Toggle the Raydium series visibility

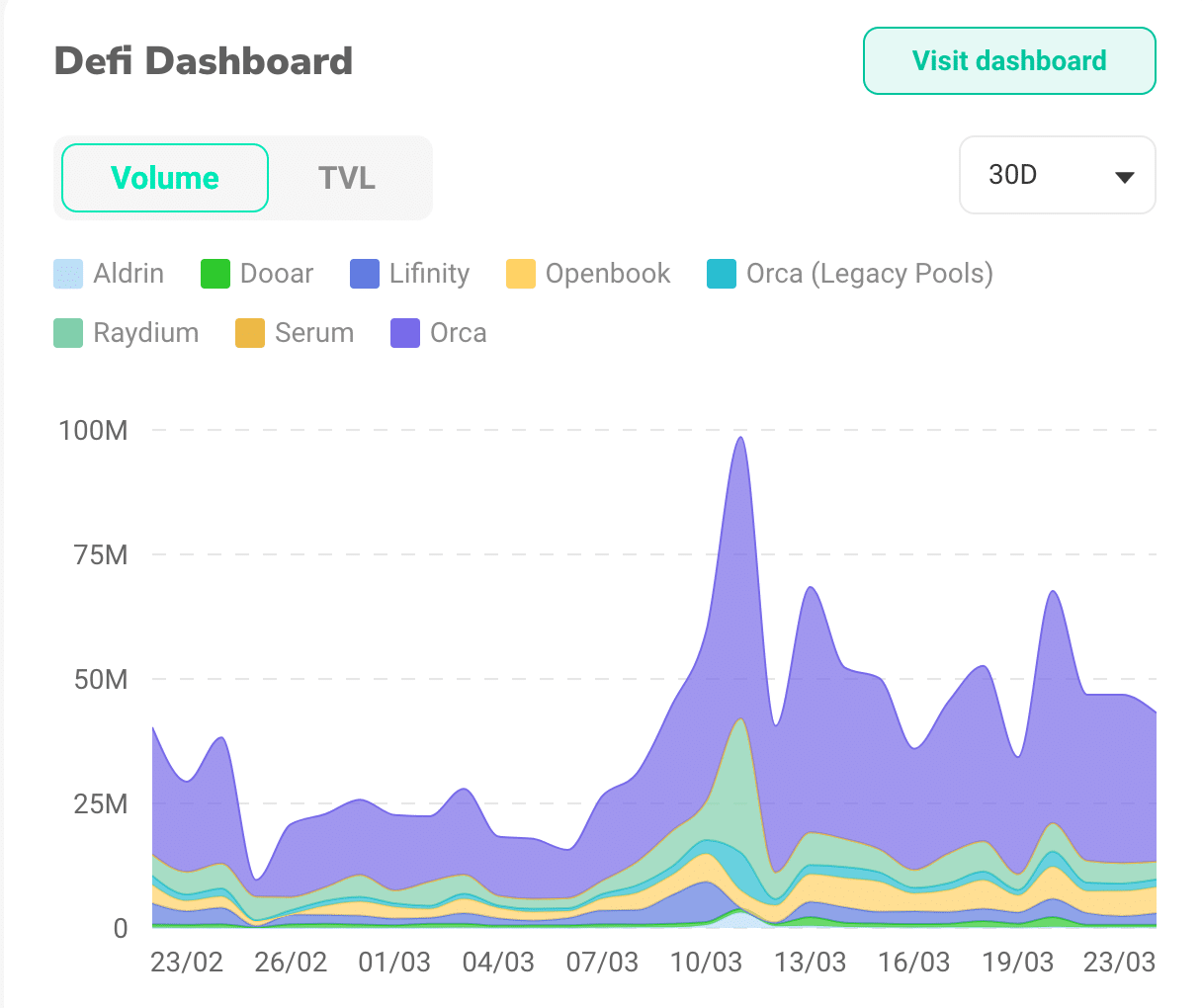[x=145, y=333]
